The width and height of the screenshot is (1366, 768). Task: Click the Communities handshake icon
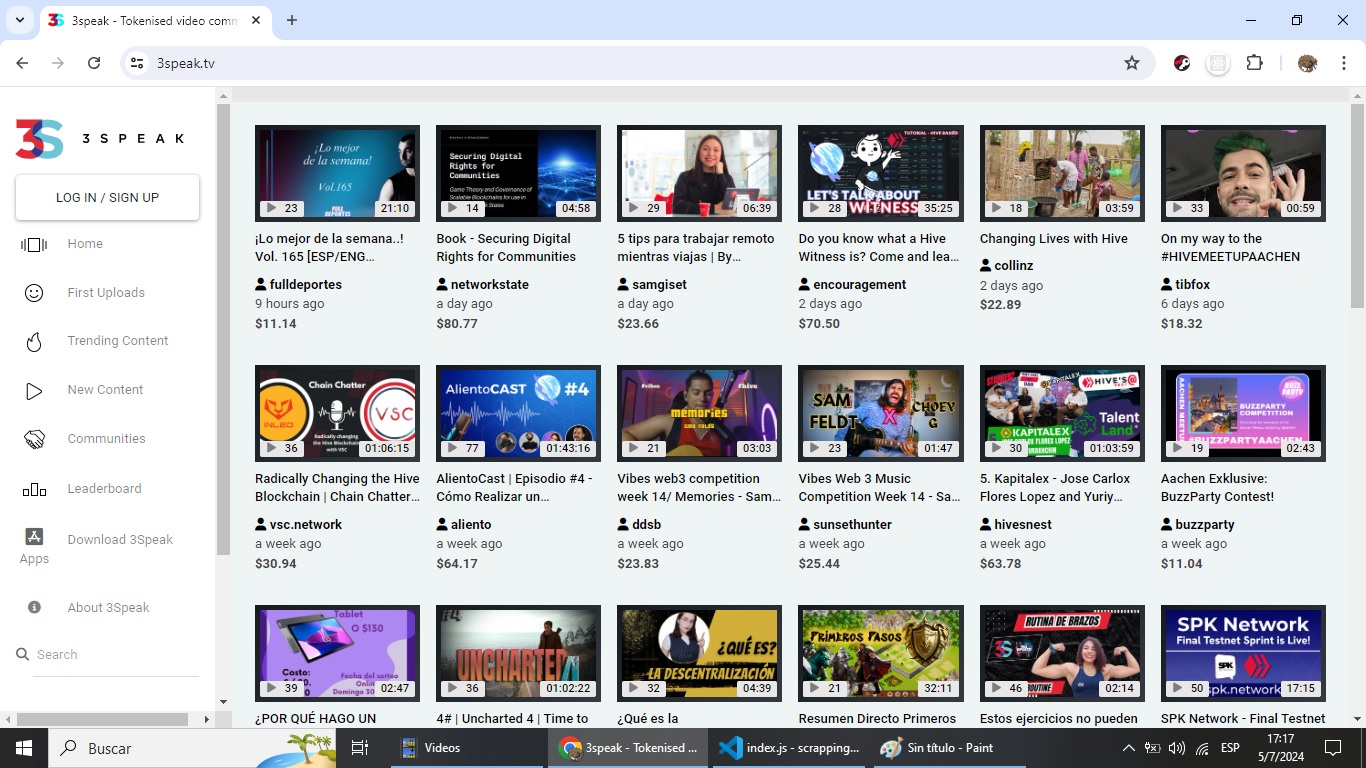tap(34, 440)
